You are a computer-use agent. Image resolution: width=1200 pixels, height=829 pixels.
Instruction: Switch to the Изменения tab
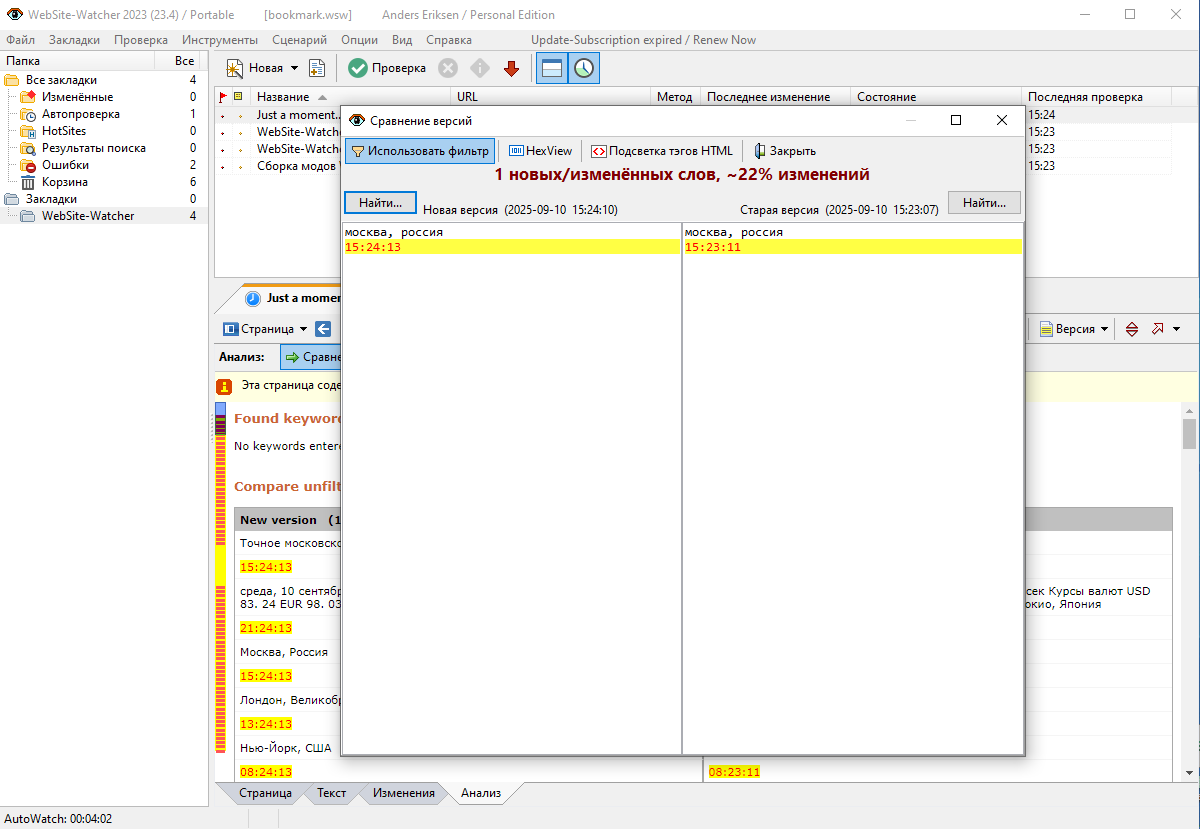(x=403, y=793)
